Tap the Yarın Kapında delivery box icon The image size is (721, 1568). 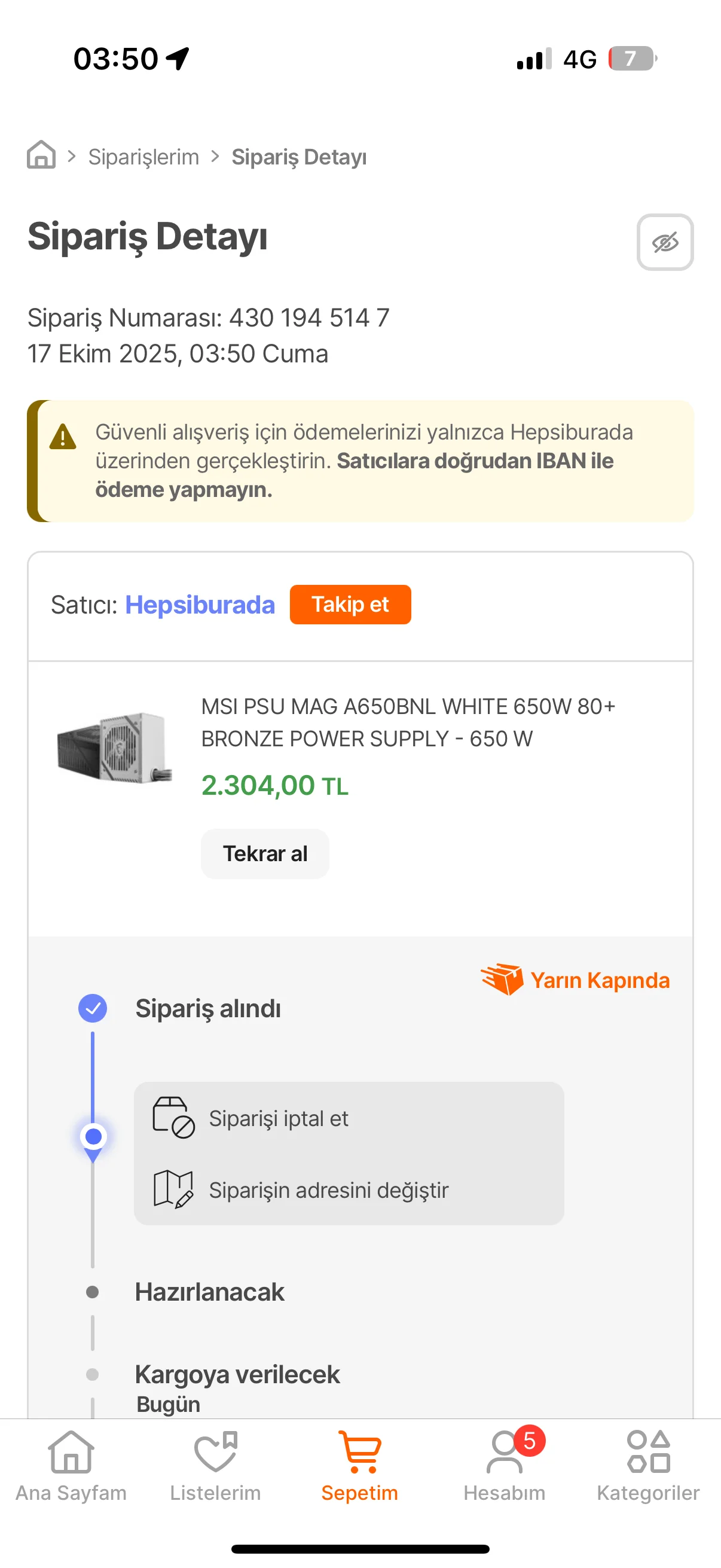click(x=502, y=979)
